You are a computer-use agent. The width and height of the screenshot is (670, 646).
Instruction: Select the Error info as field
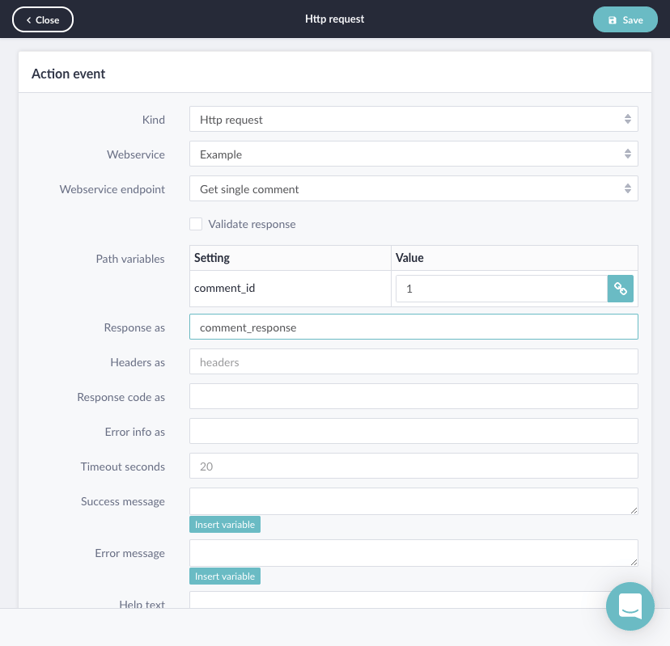[413, 431]
